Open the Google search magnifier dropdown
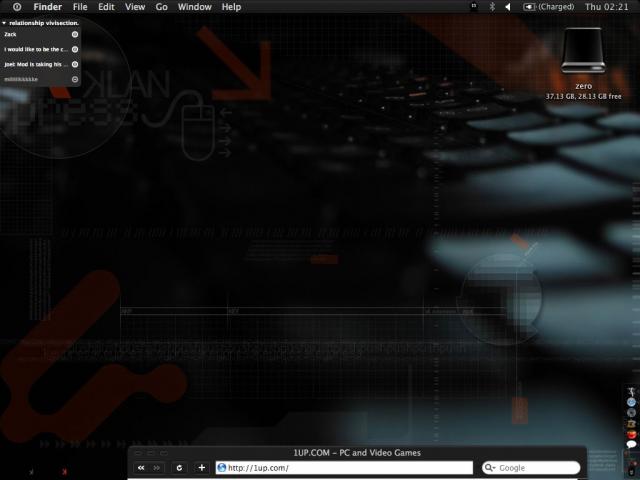Image resolution: width=640 pixels, height=480 pixels. pos(490,468)
